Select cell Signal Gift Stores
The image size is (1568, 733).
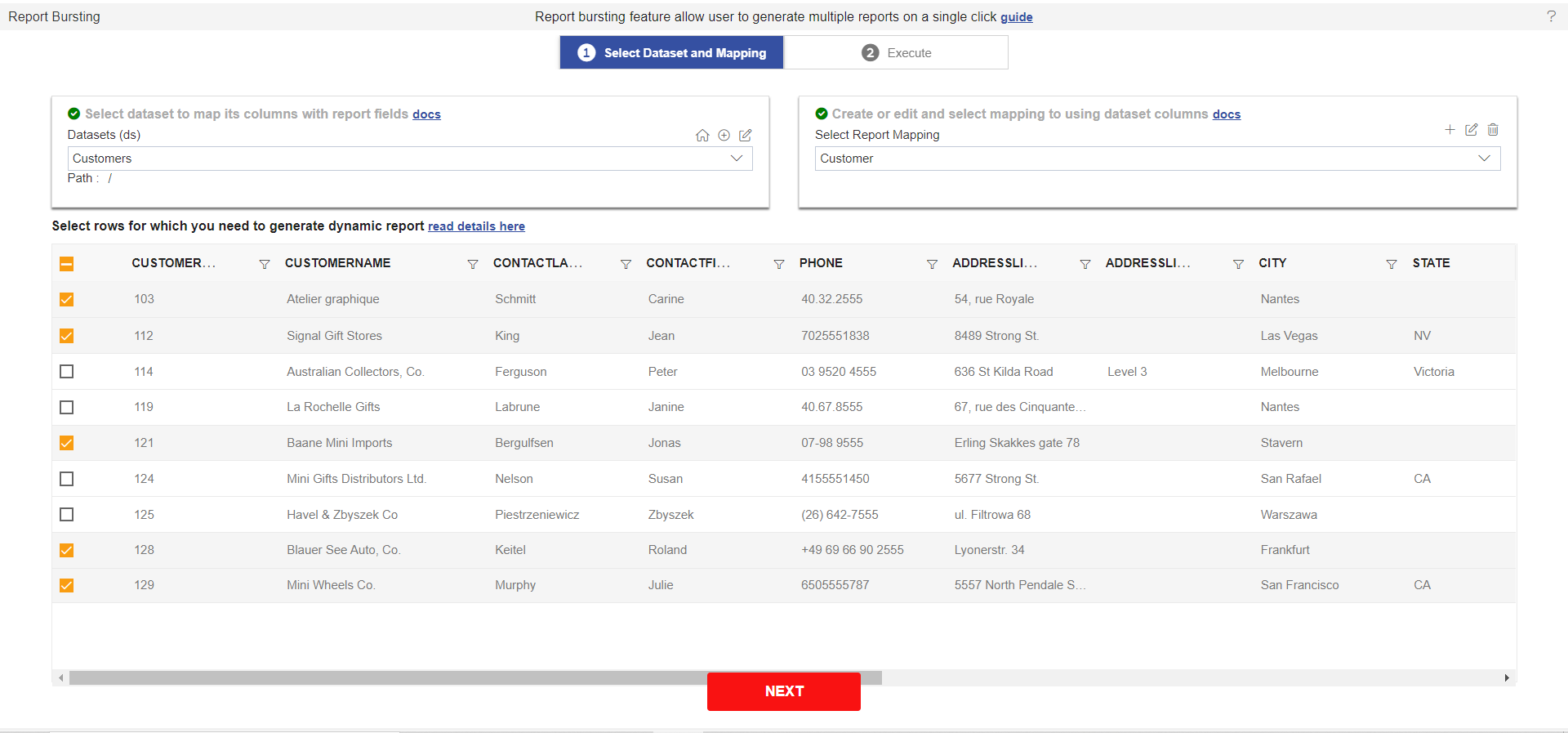click(x=334, y=336)
